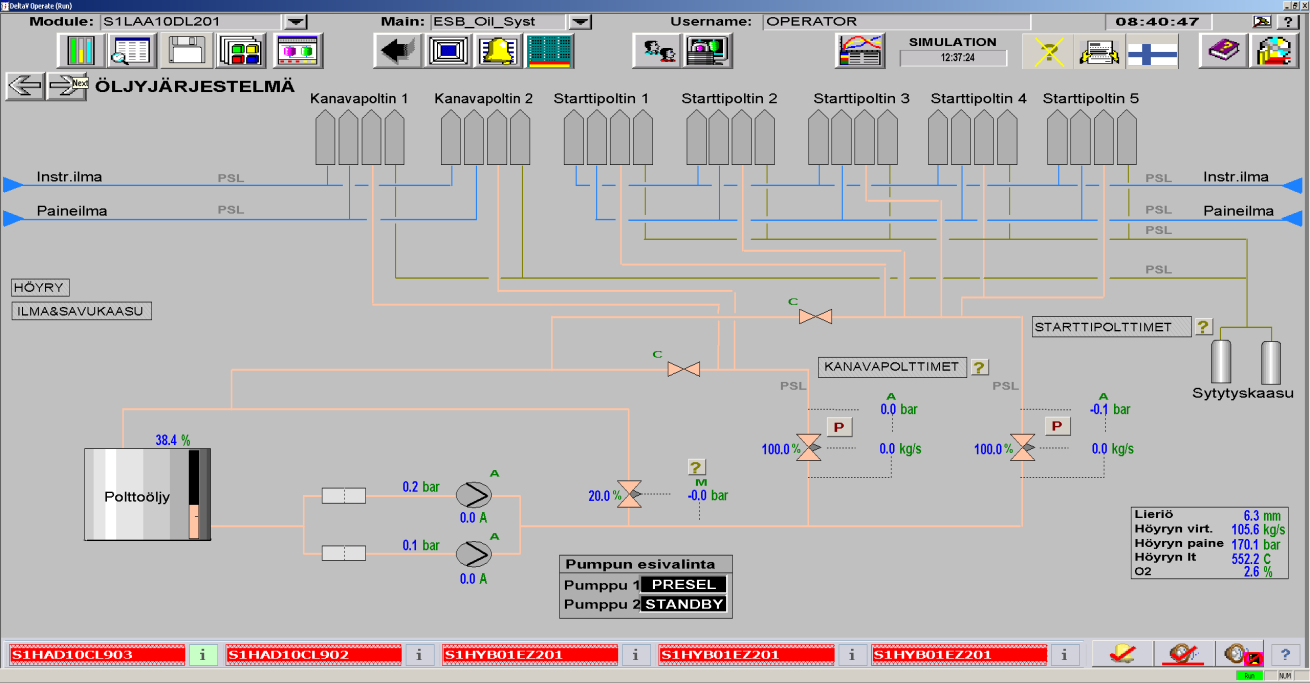Go to previous display with left arrow

point(25,86)
